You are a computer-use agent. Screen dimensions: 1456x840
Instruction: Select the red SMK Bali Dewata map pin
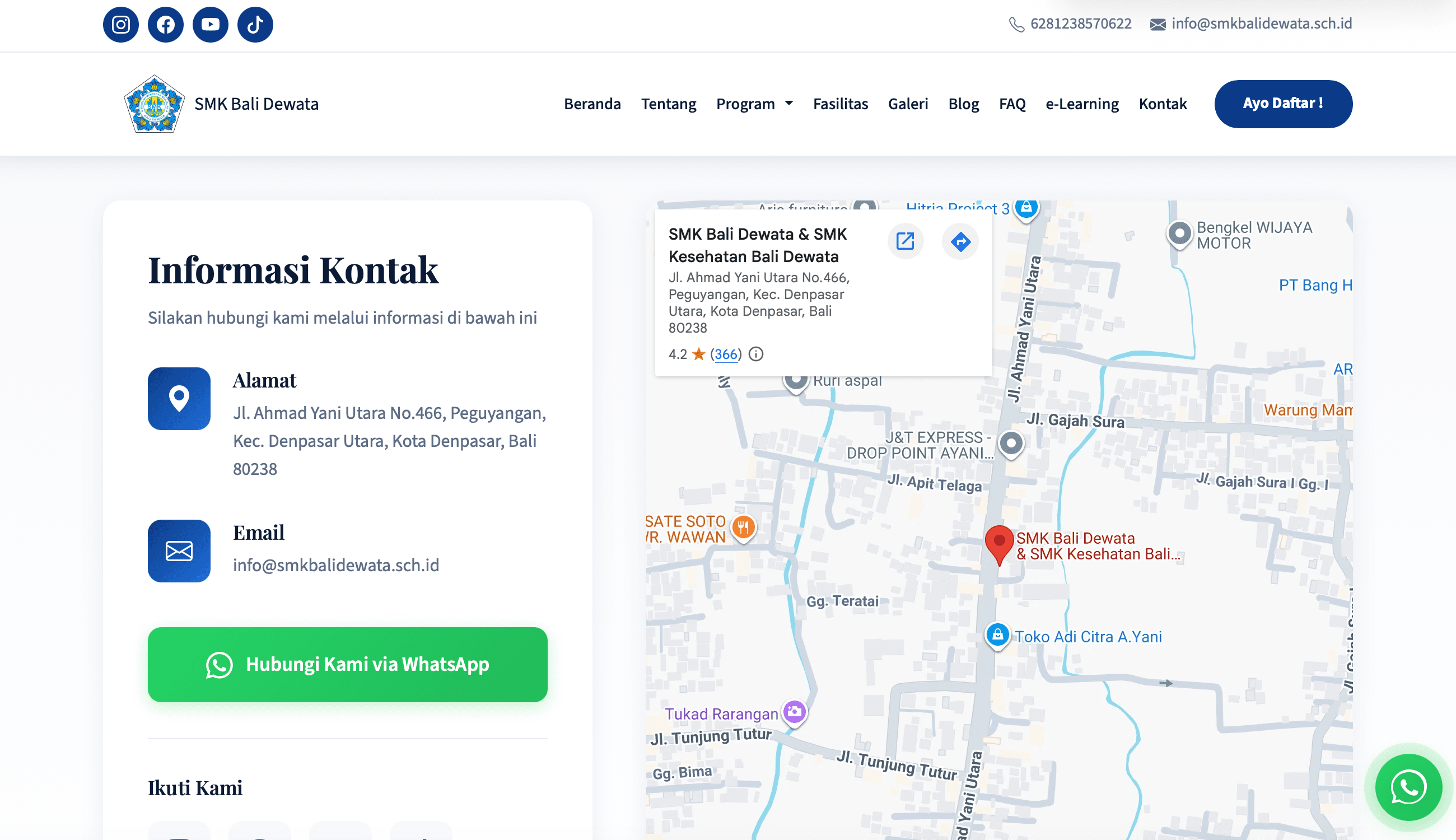tap(999, 545)
